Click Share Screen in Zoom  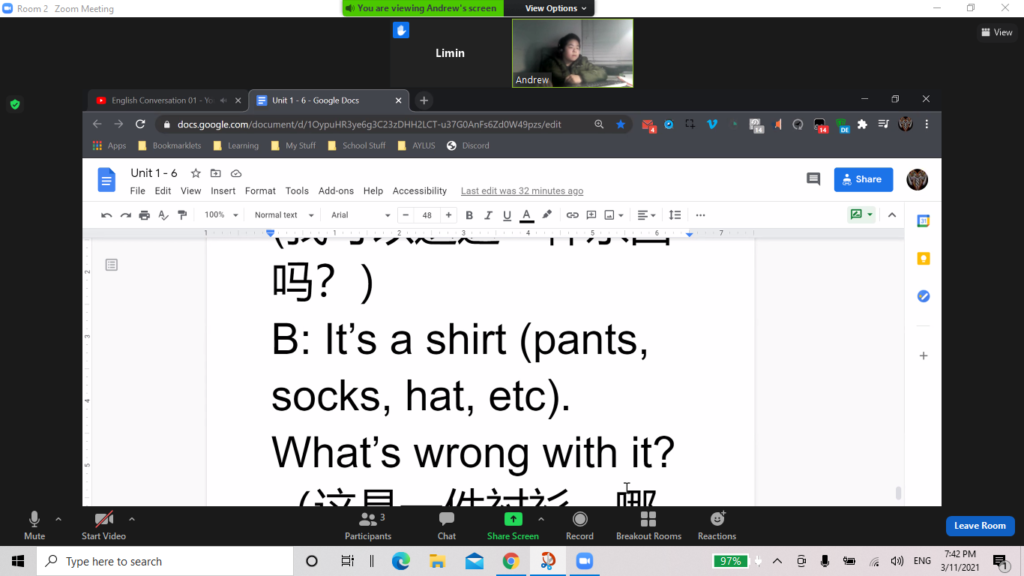[513, 526]
